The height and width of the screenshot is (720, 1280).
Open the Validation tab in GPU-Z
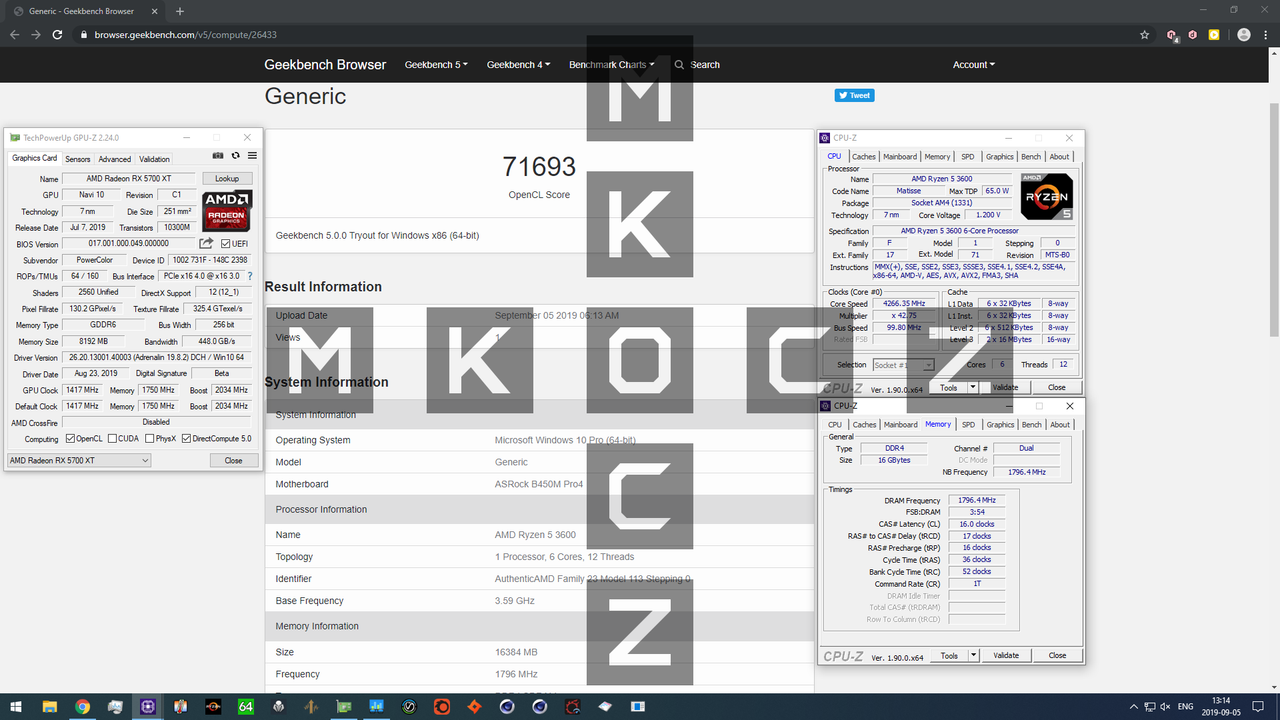click(154, 159)
